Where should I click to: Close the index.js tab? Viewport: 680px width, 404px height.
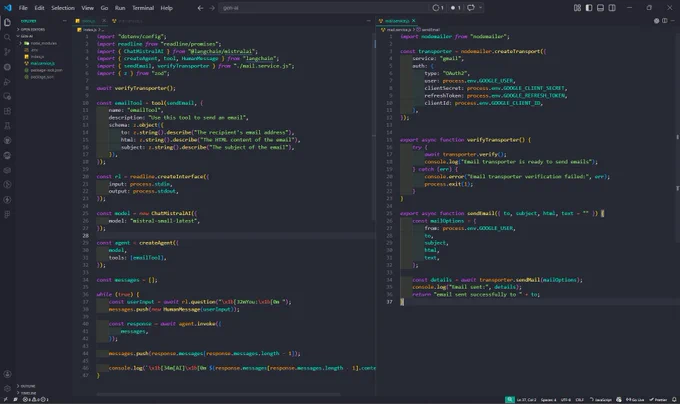(x=104, y=21)
